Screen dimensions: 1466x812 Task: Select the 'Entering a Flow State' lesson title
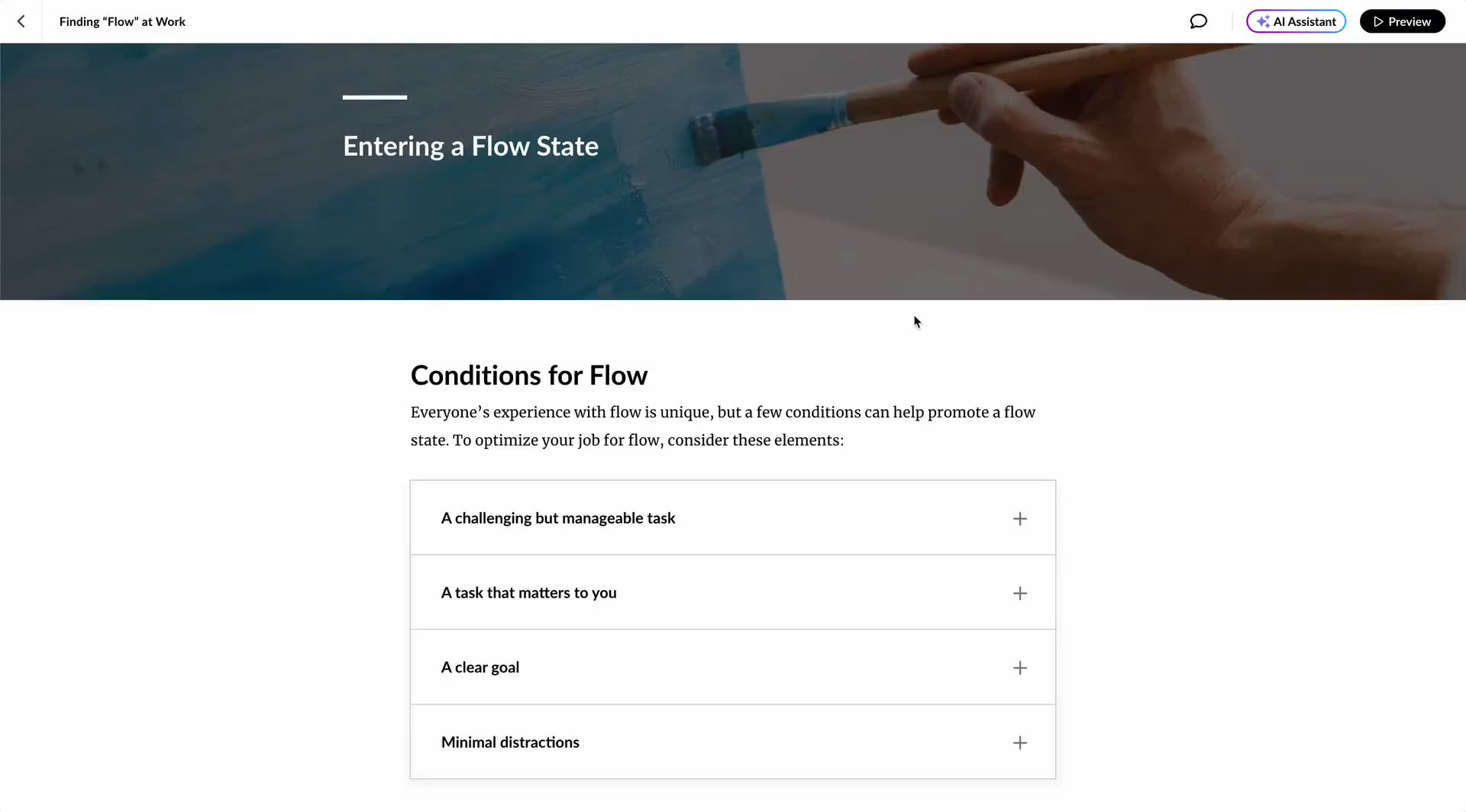(x=470, y=146)
